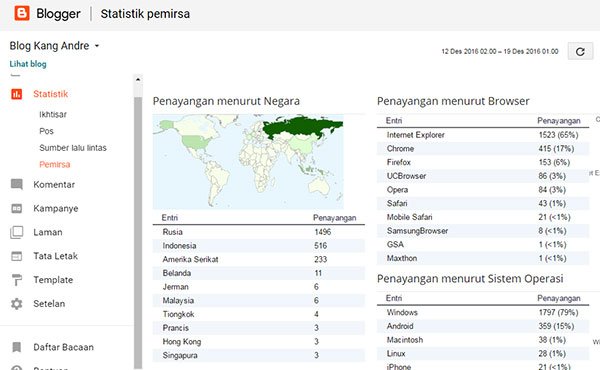Click the Windows operating system entry
Viewport: 600px width, 370px height.
(x=402, y=312)
